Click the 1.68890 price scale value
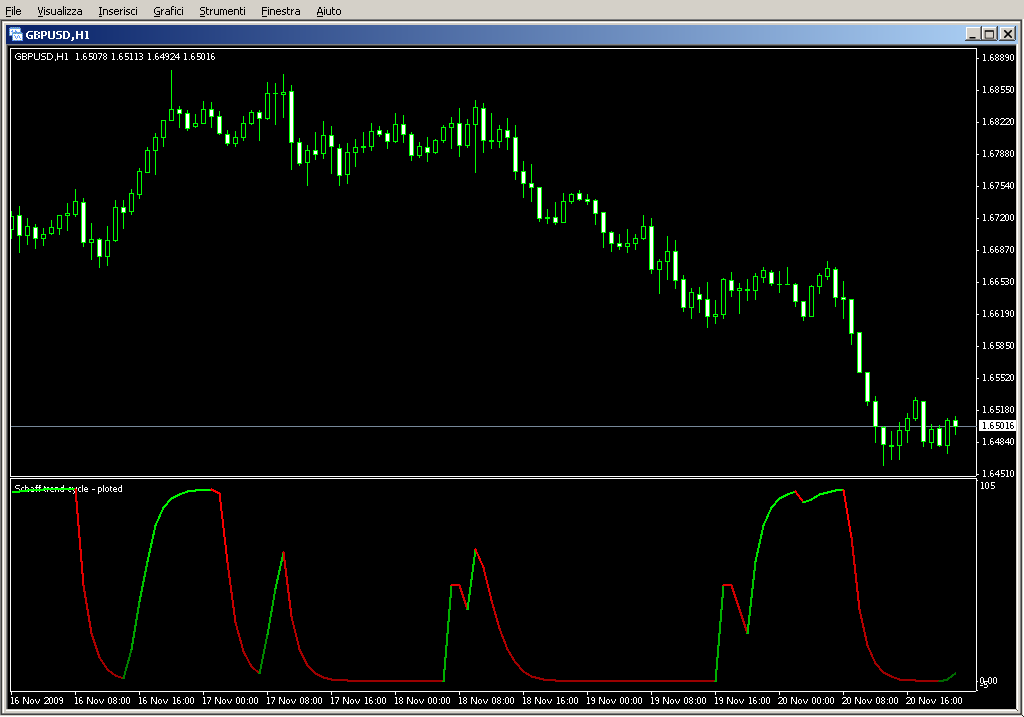Image resolution: width=1024 pixels, height=717 pixels. point(999,57)
